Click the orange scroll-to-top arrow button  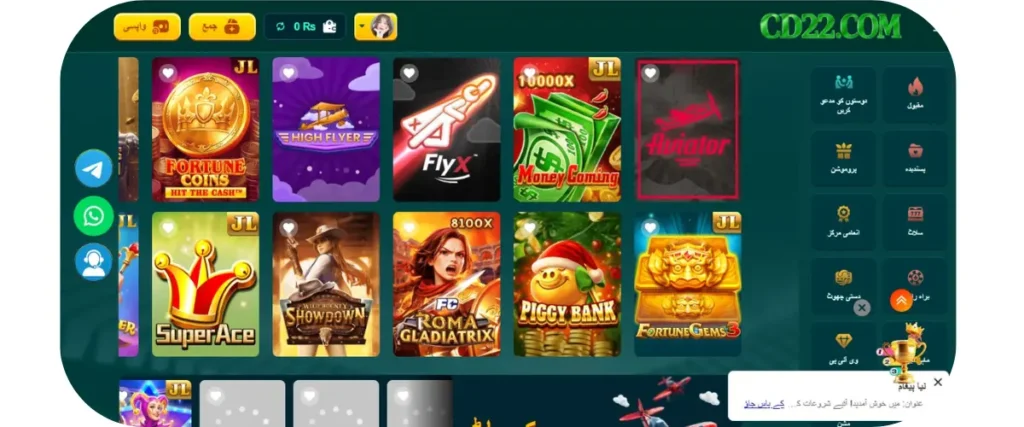point(901,300)
